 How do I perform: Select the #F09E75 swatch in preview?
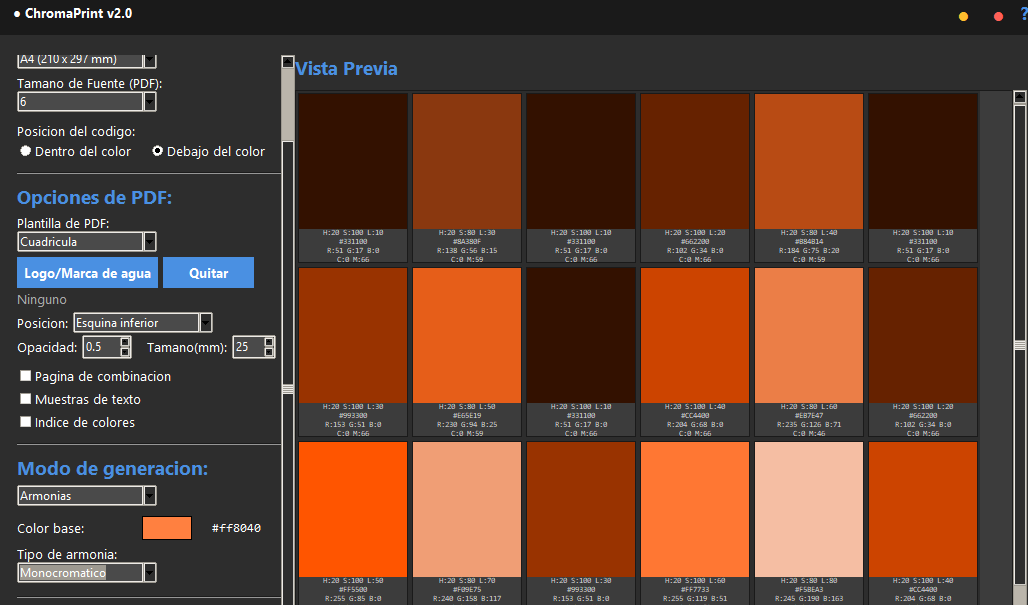tap(467, 509)
